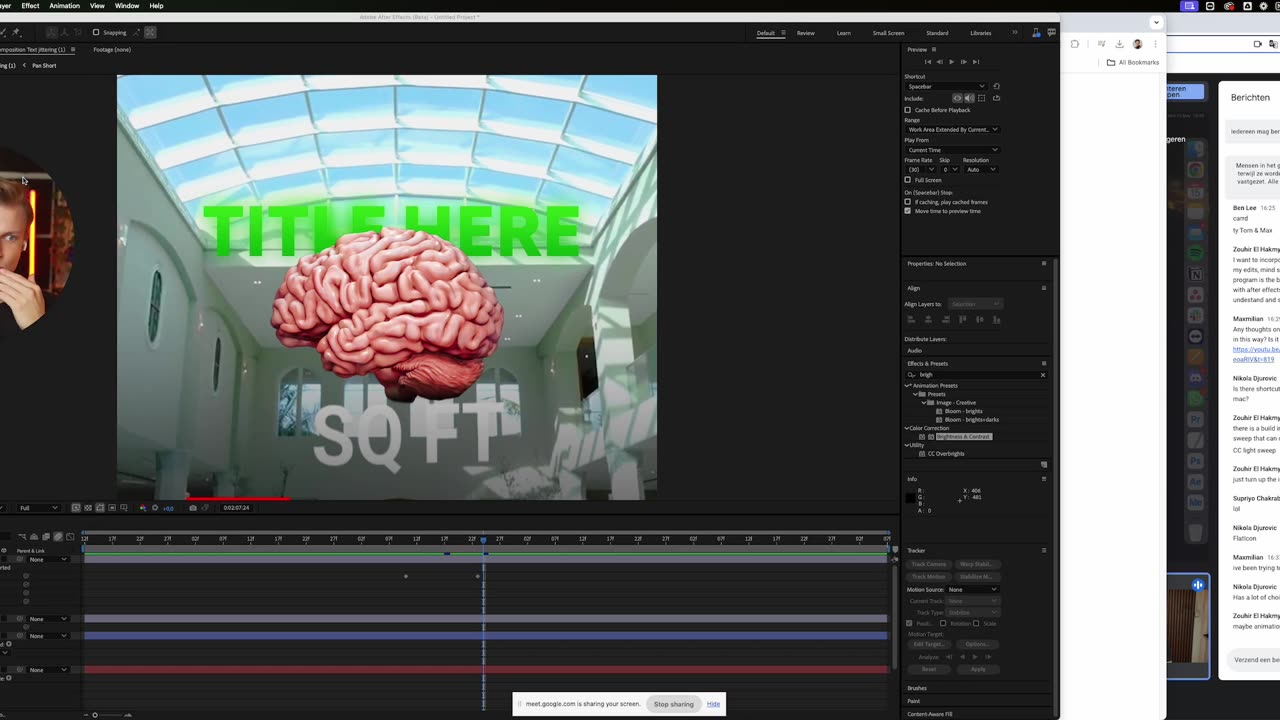Screen dimensions: 1280x720
Task: Step back one frame in Preview panel
Action: (939, 62)
